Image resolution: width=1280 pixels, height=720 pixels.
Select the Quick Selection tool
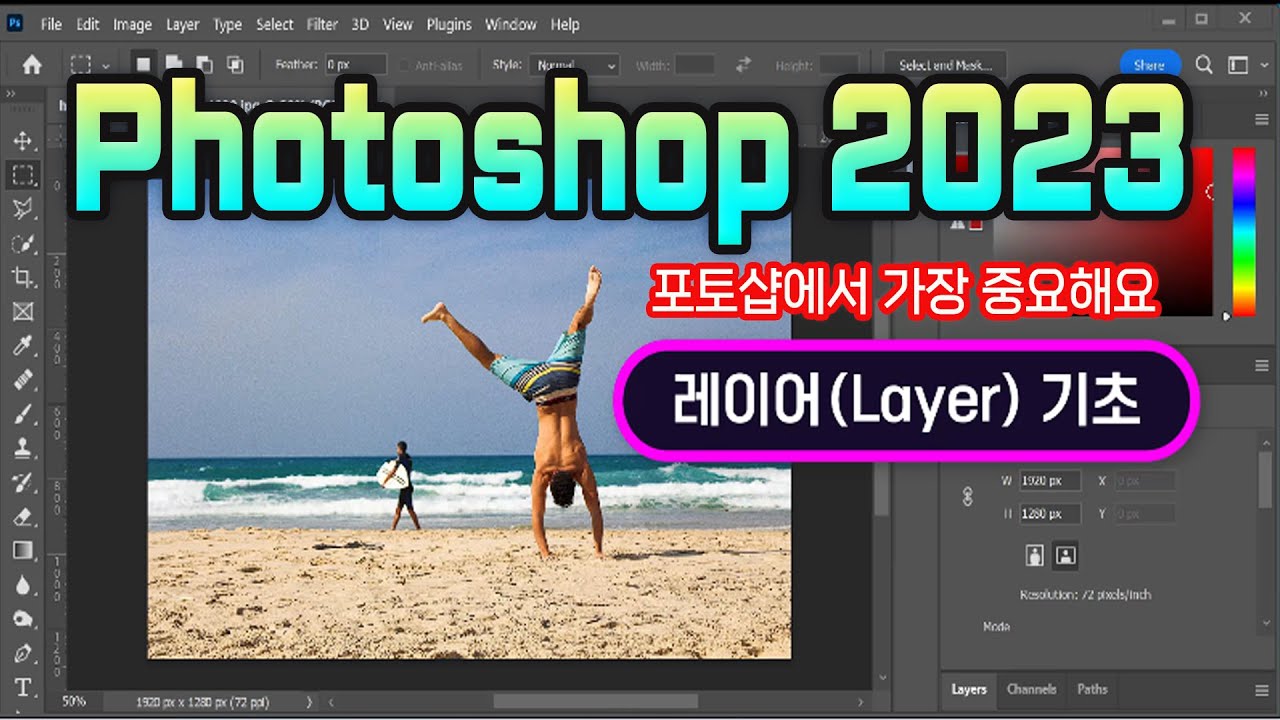tap(23, 243)
